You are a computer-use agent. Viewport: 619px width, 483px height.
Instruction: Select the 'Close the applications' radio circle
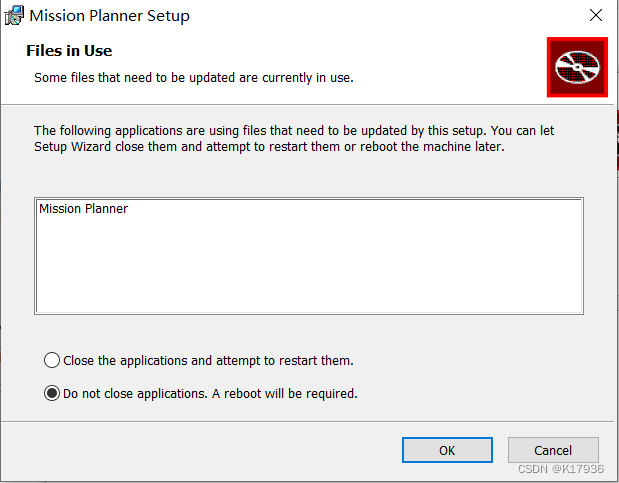(x=52, y=360)
